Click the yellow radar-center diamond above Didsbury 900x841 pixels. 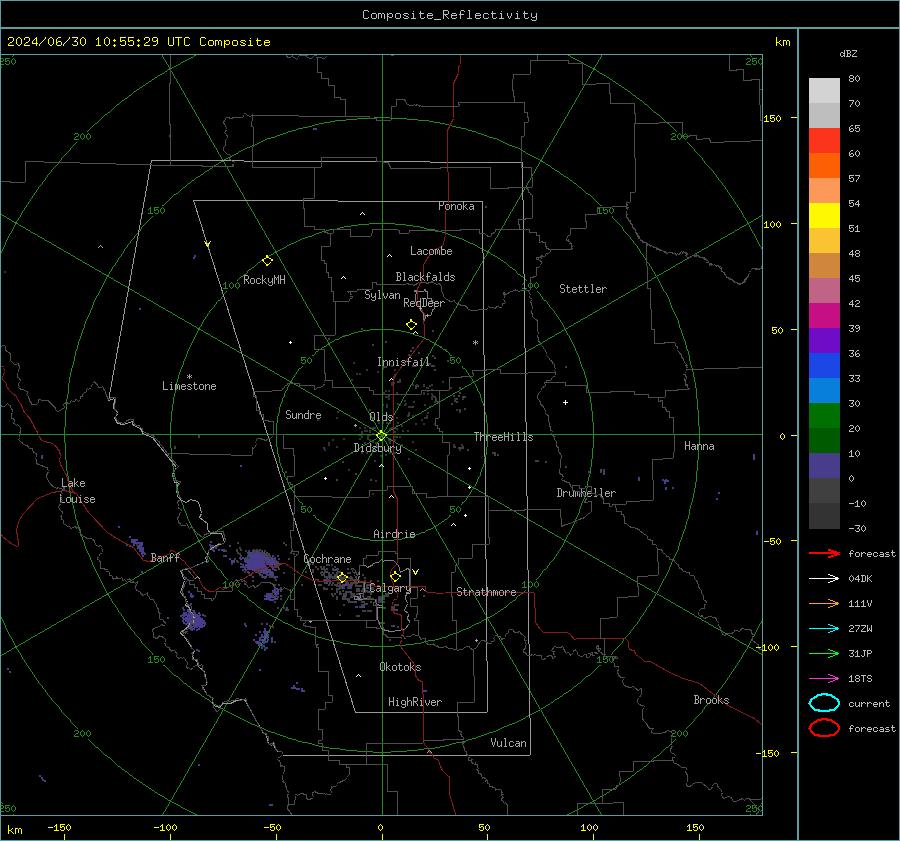tap(381, 436)
